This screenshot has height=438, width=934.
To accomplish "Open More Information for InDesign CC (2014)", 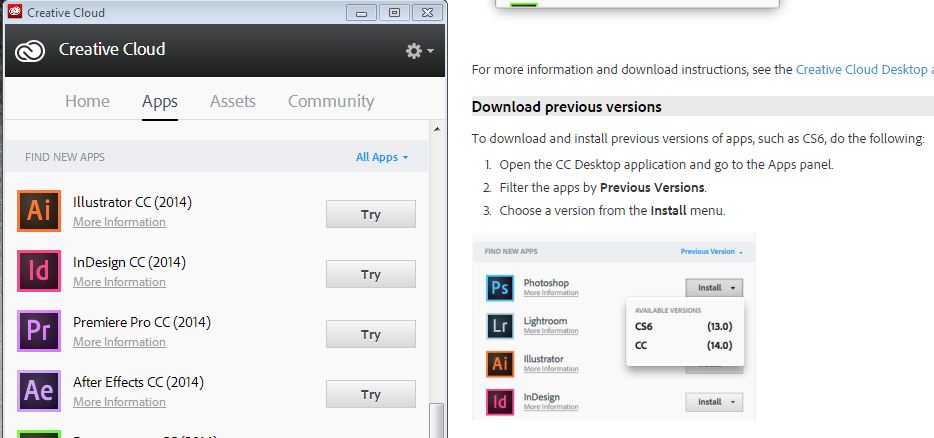I will 119,282.
